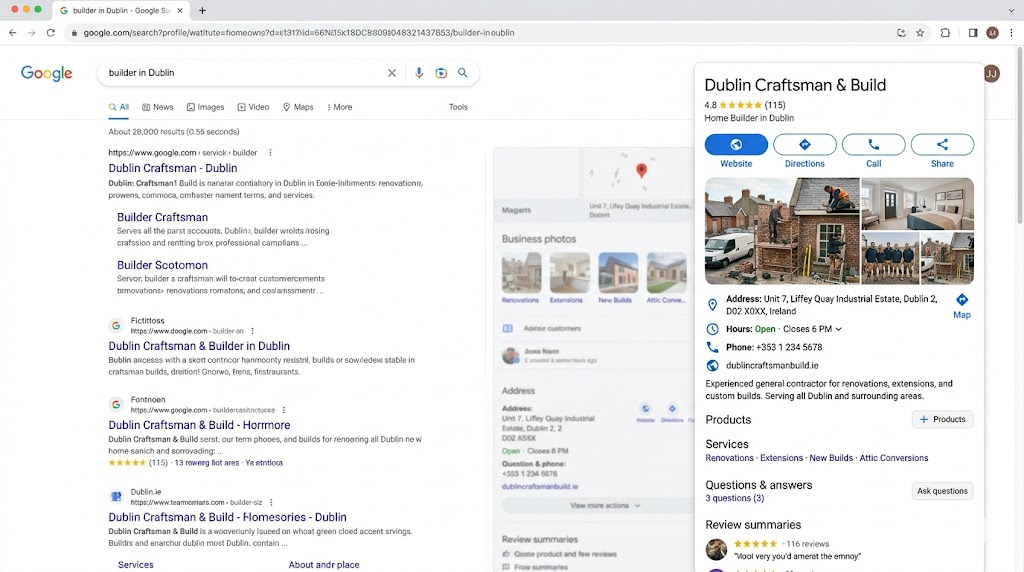Clear the search box with the X icon
This screenshot has height=572, width=1024.
coord(392,73)
